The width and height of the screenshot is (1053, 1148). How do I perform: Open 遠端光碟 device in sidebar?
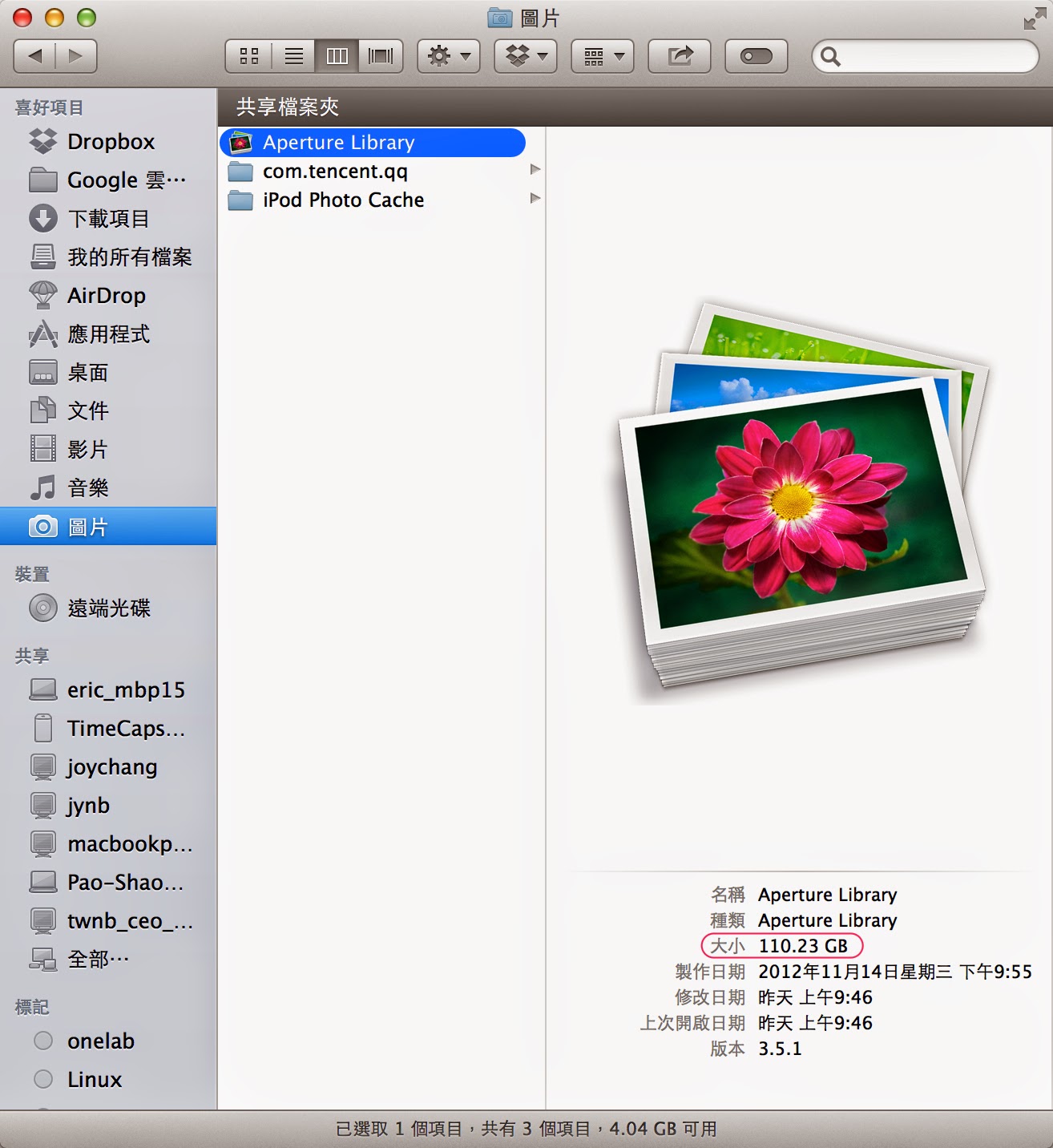(x=108, y=608)
